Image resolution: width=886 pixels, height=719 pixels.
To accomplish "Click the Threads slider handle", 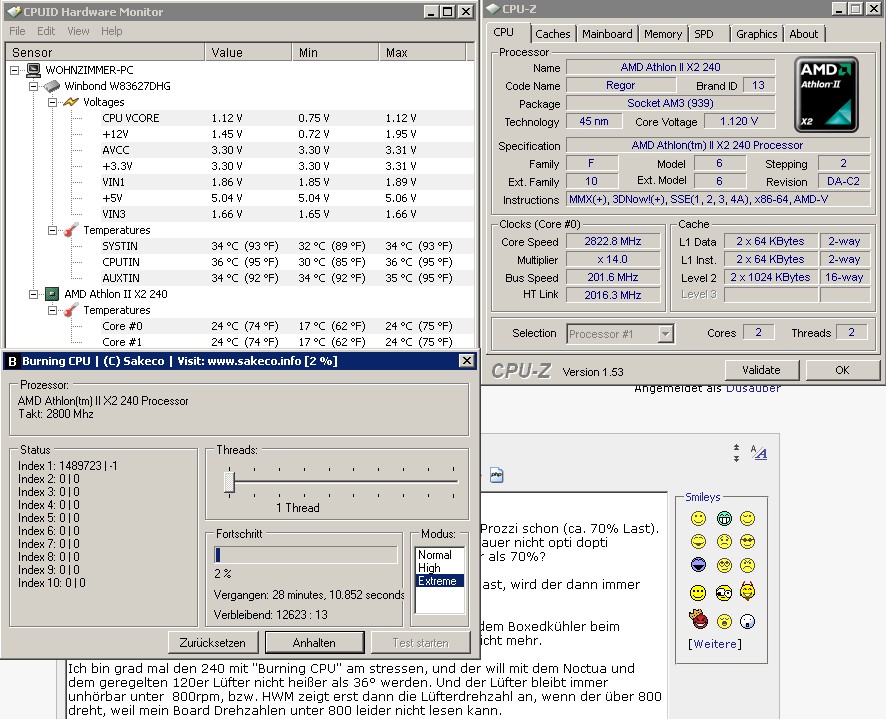I will click(x=229, y=482).
